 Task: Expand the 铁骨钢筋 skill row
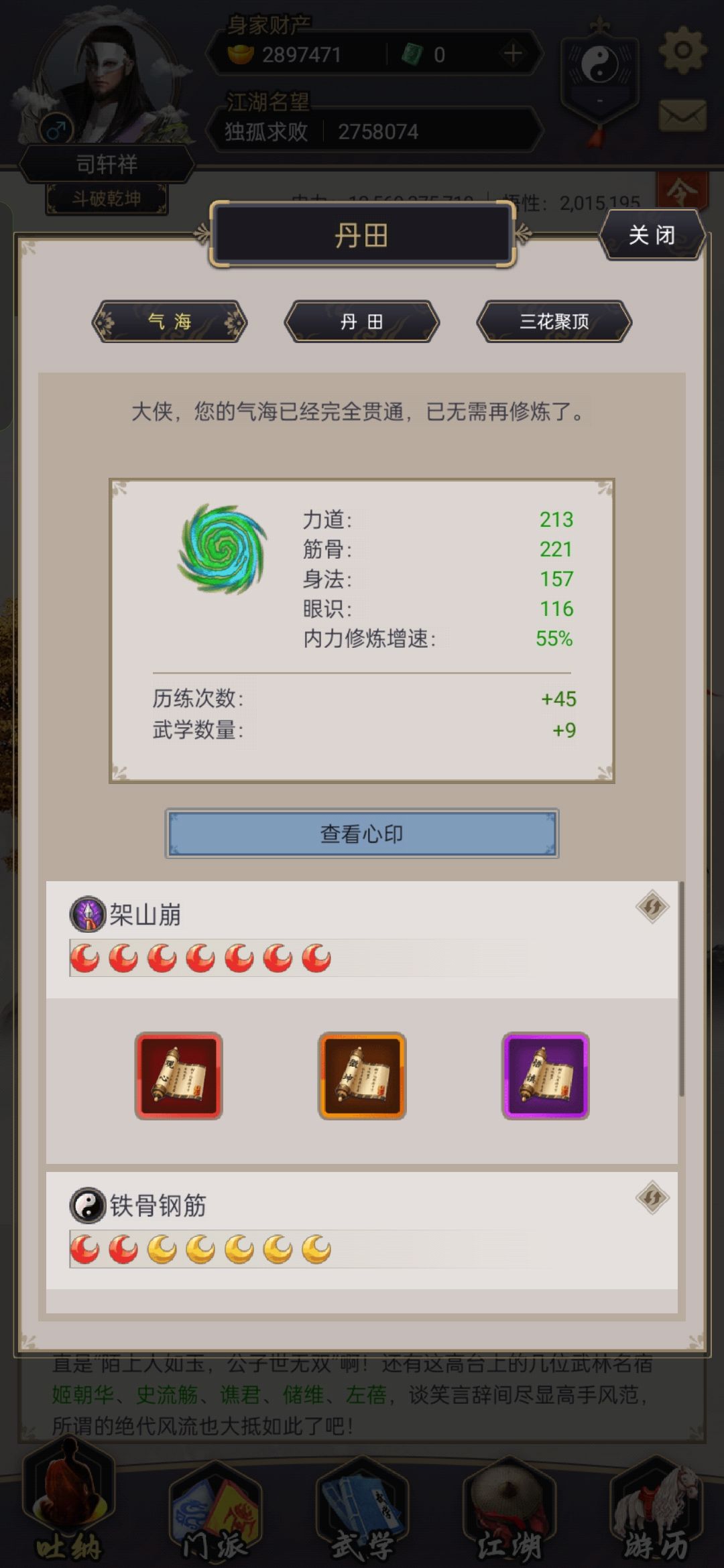[x=362, y=1230]
